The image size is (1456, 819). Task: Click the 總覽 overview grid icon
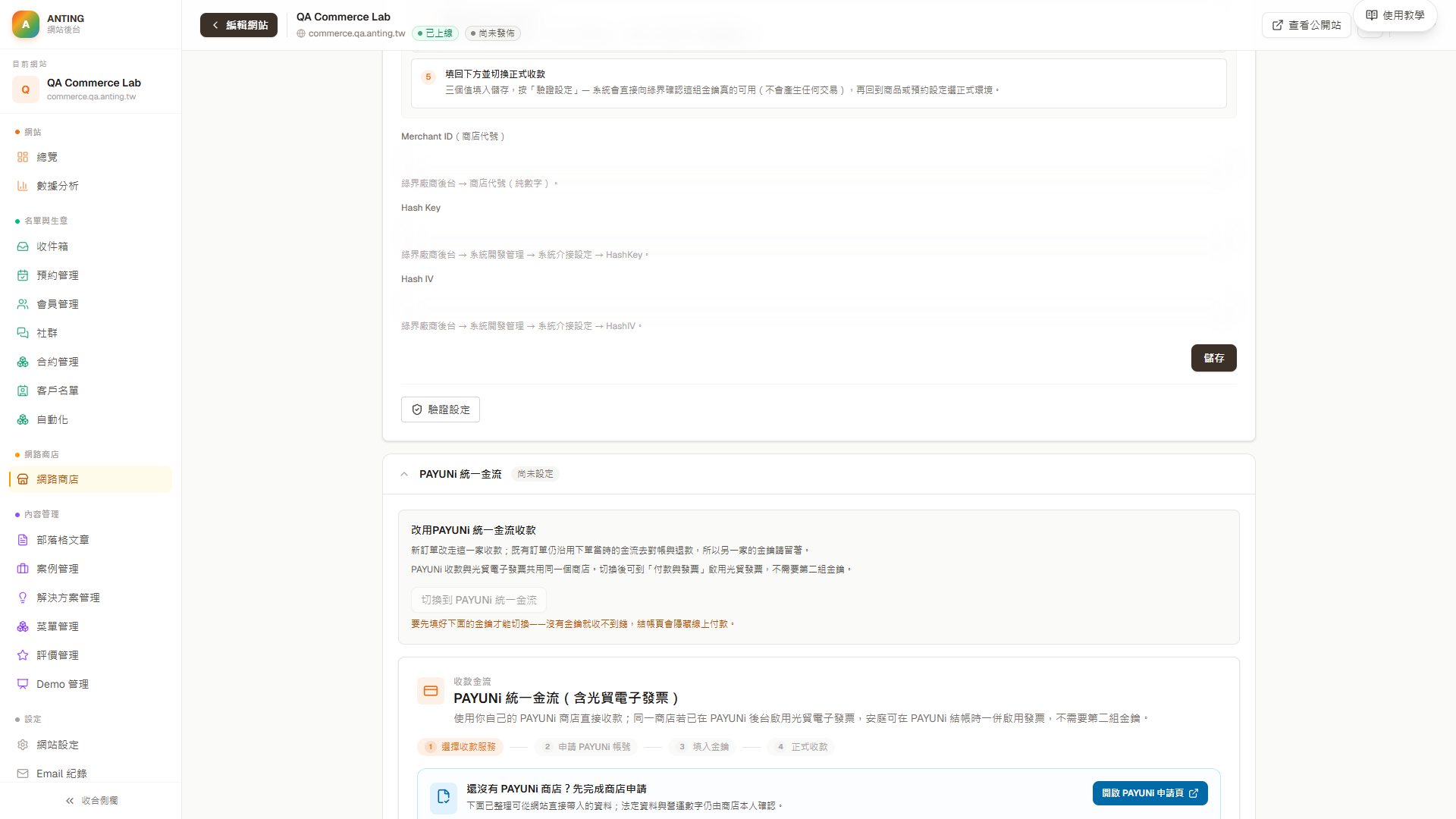tap(23, 157)
